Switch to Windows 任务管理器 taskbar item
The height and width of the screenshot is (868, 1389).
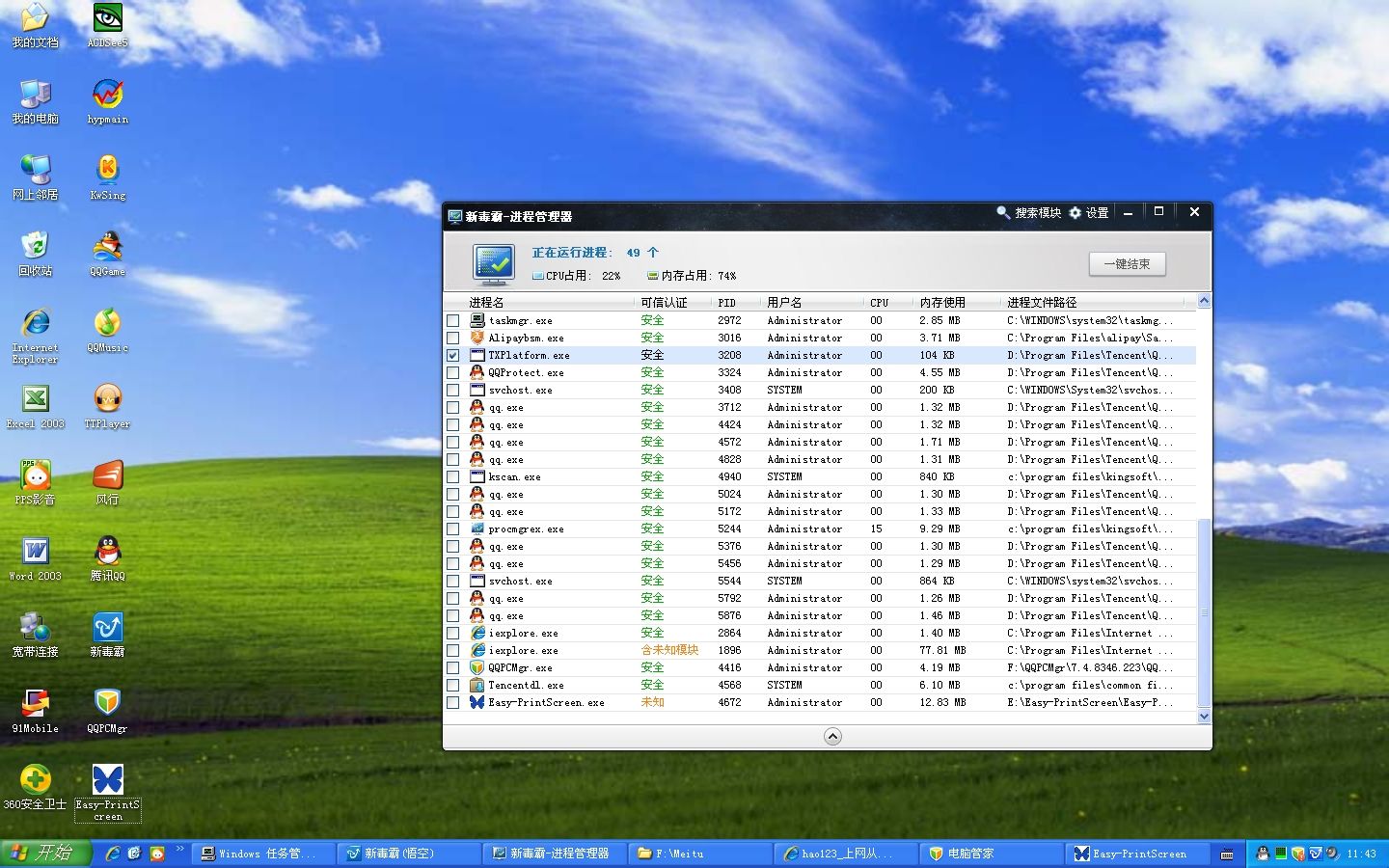click(263, 854)
